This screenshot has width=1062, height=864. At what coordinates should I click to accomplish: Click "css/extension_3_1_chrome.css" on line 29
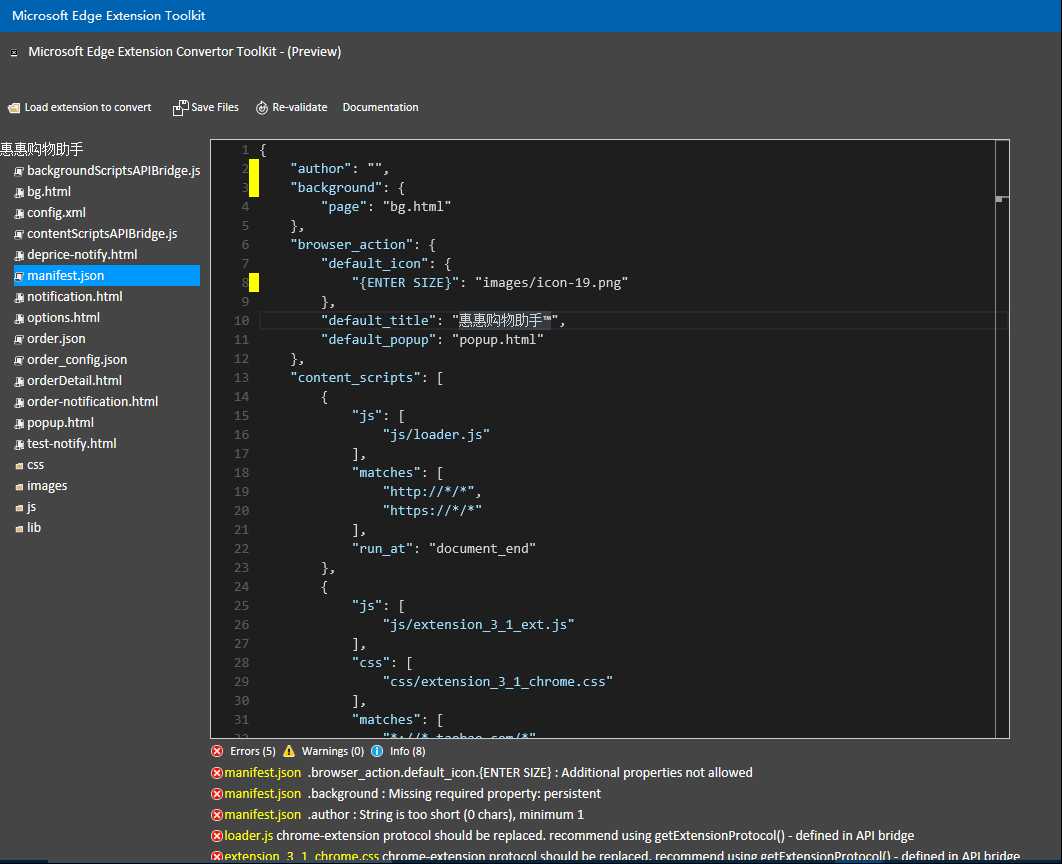498,681
